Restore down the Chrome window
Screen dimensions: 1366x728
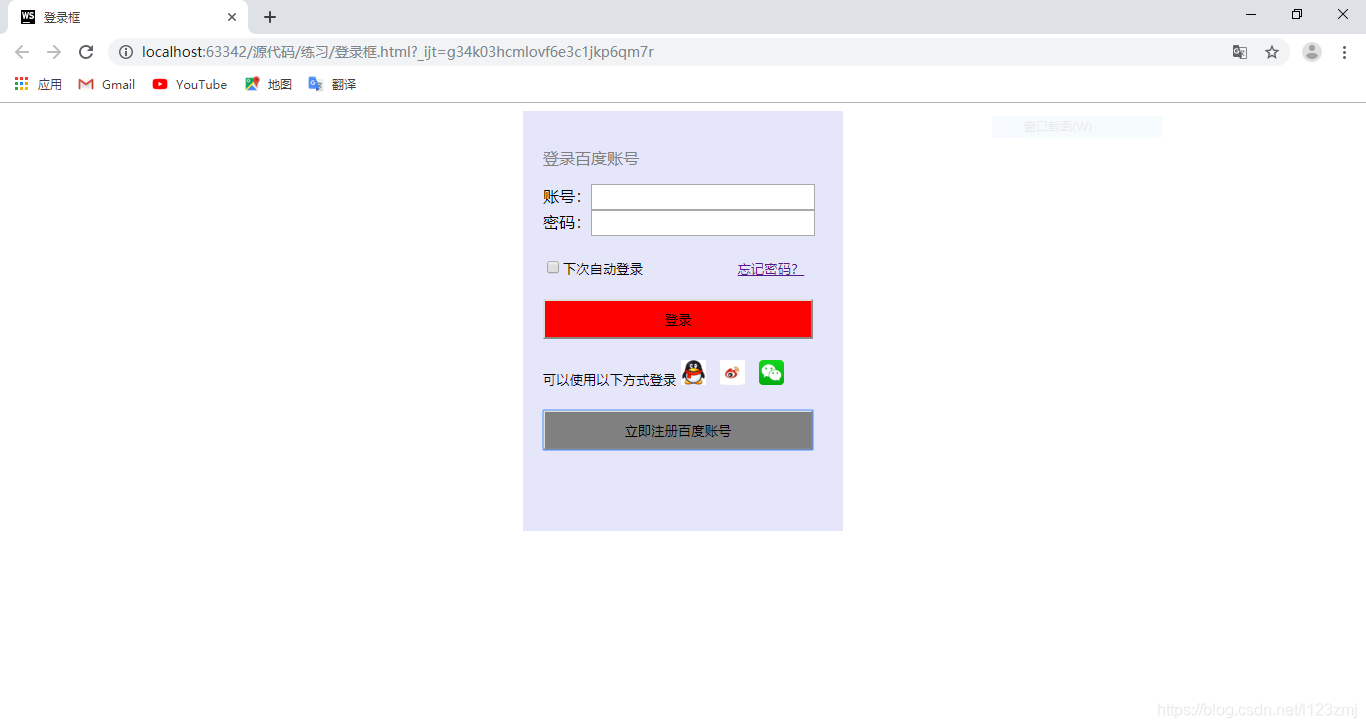(1297, 14)
